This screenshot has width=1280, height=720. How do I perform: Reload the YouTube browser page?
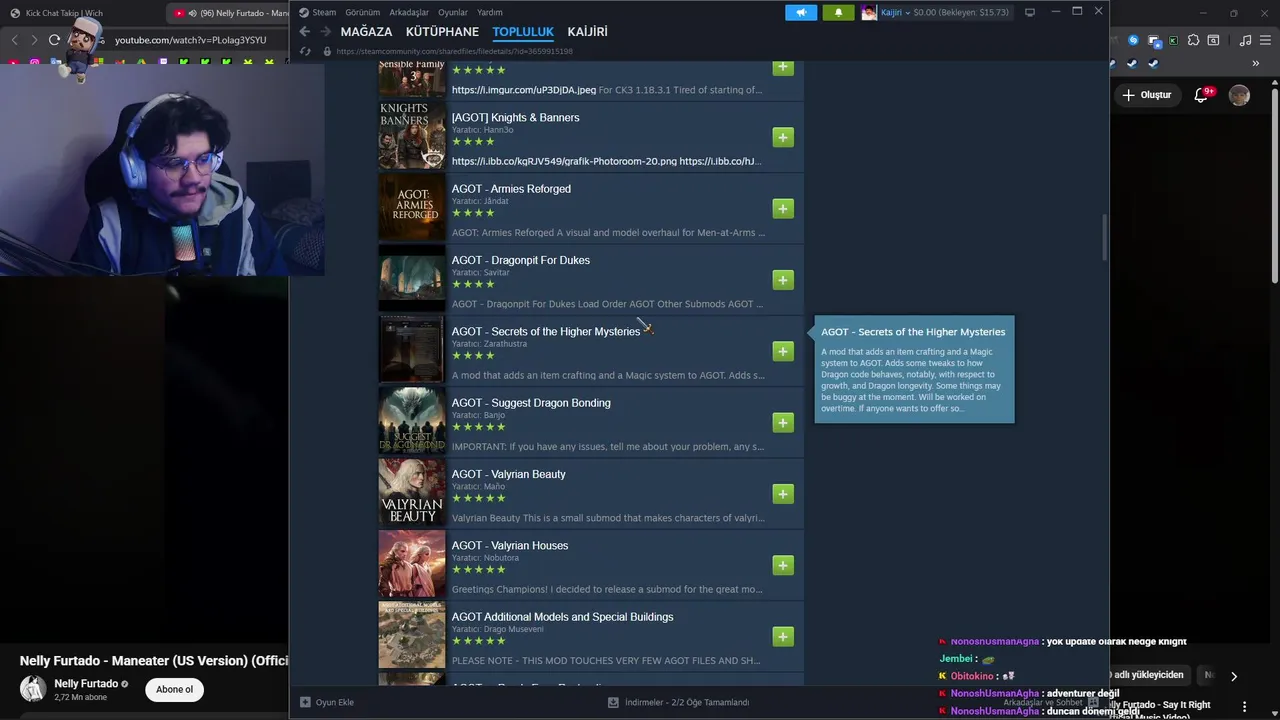pyautogui.click(x=54, y=40)
